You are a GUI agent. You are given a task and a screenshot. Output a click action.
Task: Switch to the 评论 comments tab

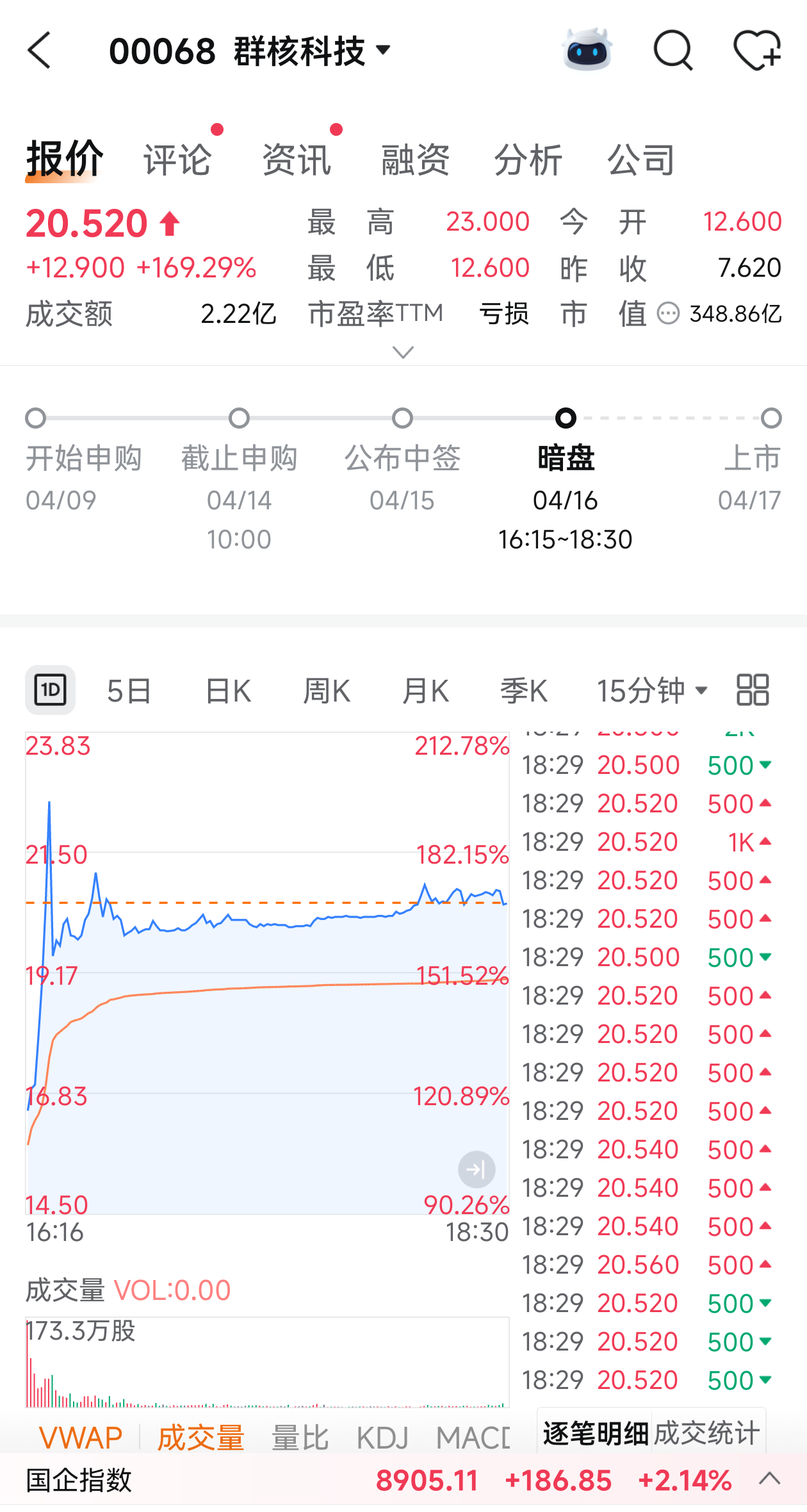point(177,160)
